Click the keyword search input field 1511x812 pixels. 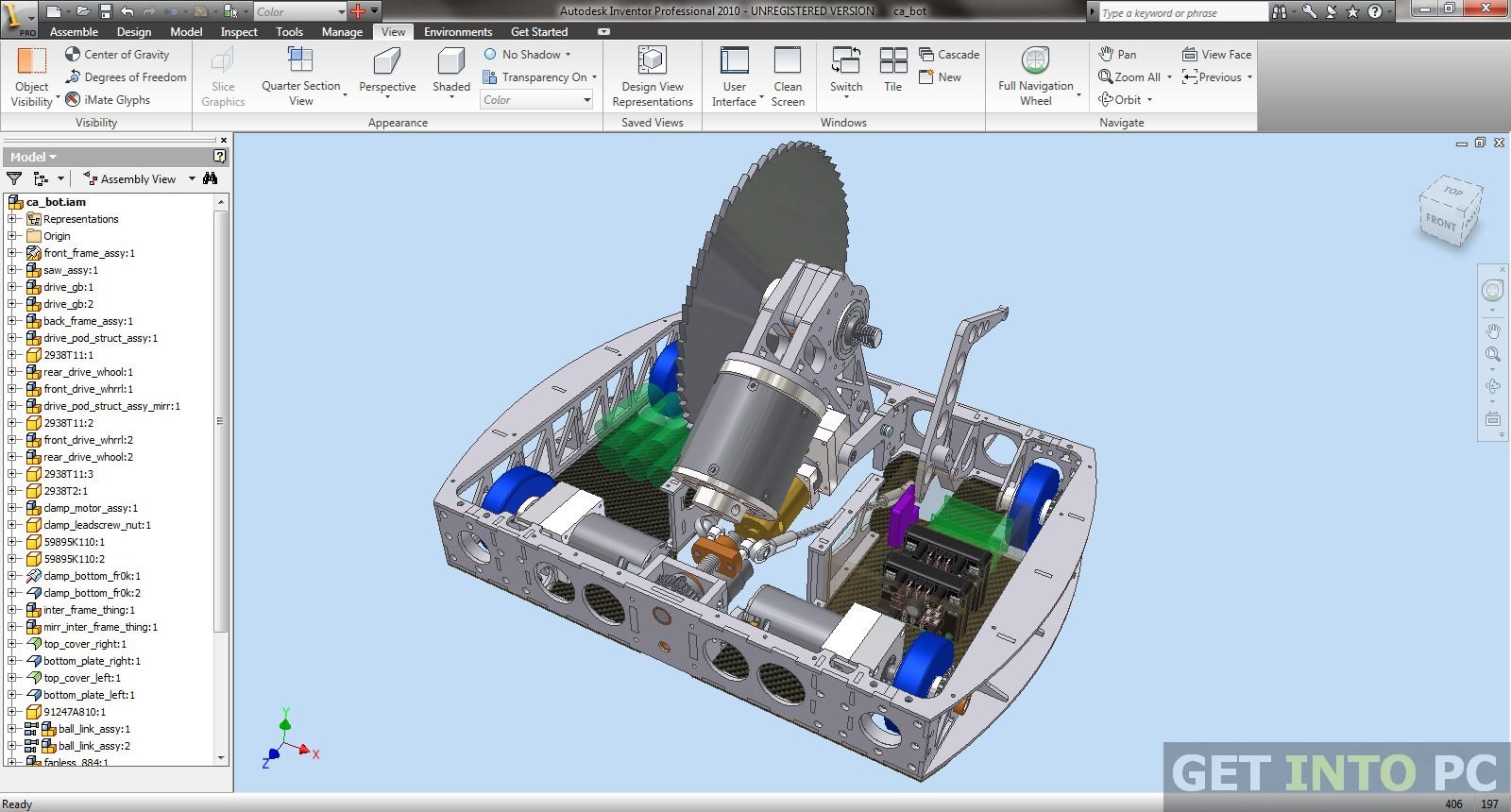1181,13
